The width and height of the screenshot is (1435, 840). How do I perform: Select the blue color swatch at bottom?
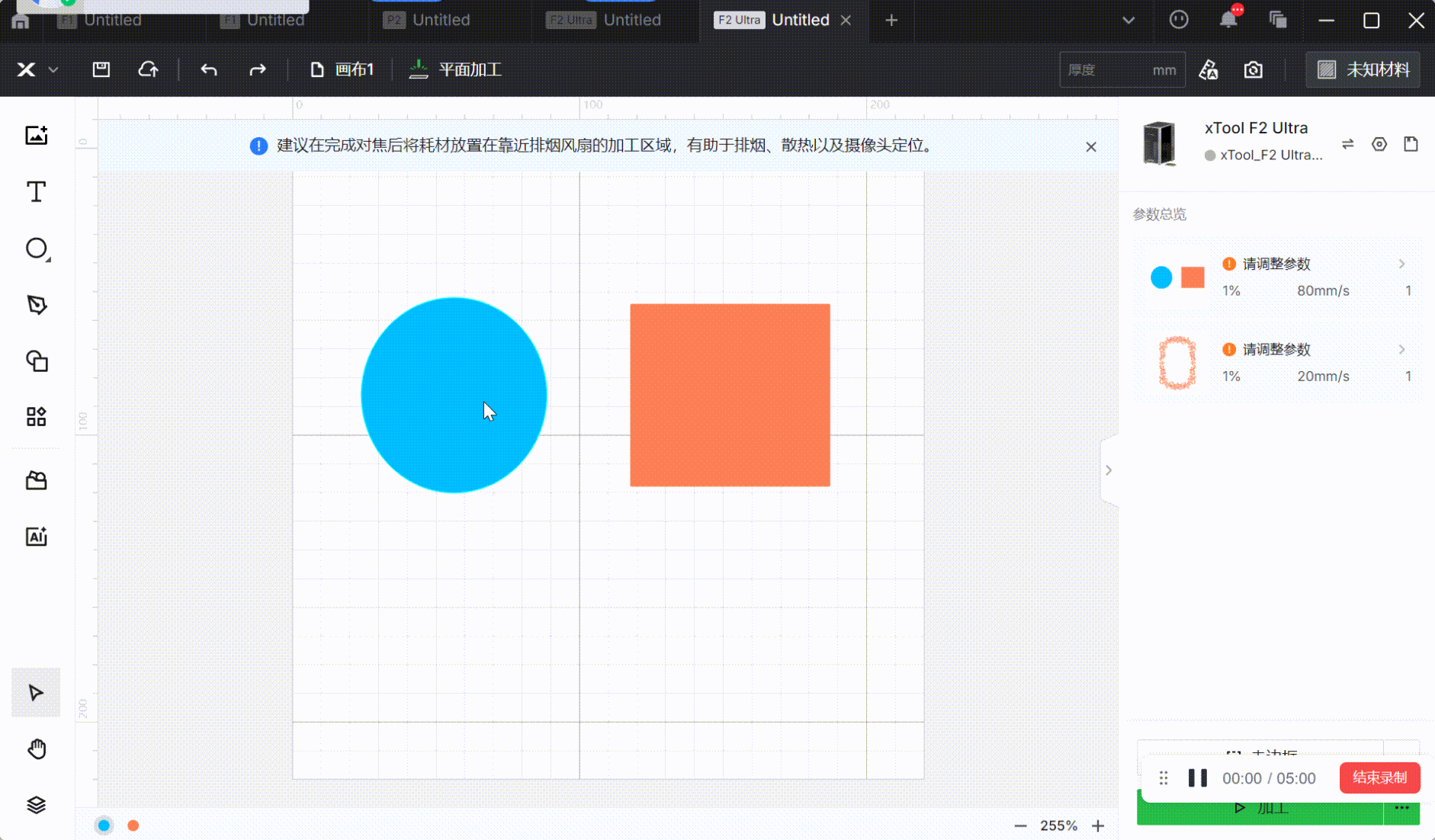point(104,826)
